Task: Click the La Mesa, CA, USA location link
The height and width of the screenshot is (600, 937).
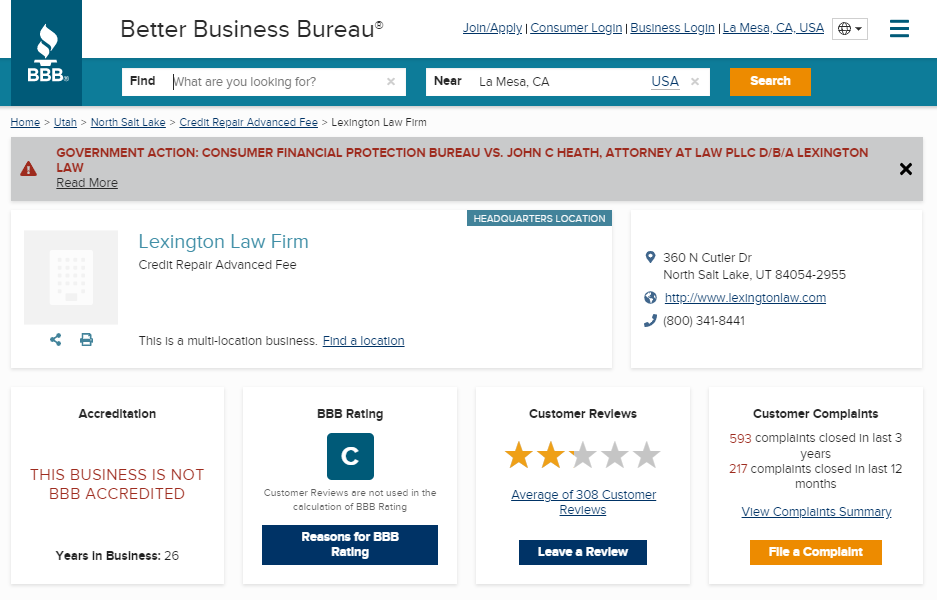Action: click(773, 28)
